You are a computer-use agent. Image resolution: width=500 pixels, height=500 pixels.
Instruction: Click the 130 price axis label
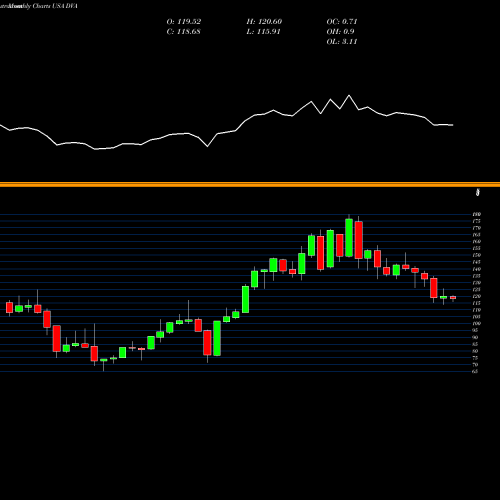(476, 283)
